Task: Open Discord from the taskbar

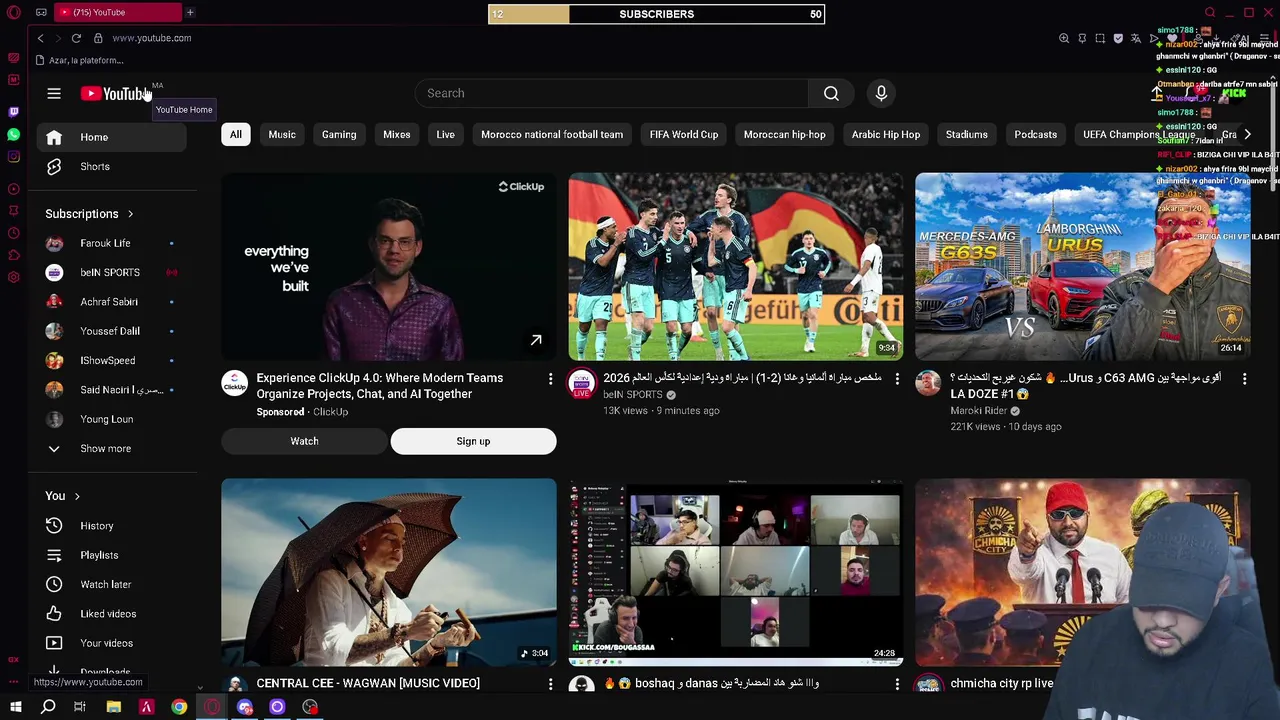Action: [245, 707]
